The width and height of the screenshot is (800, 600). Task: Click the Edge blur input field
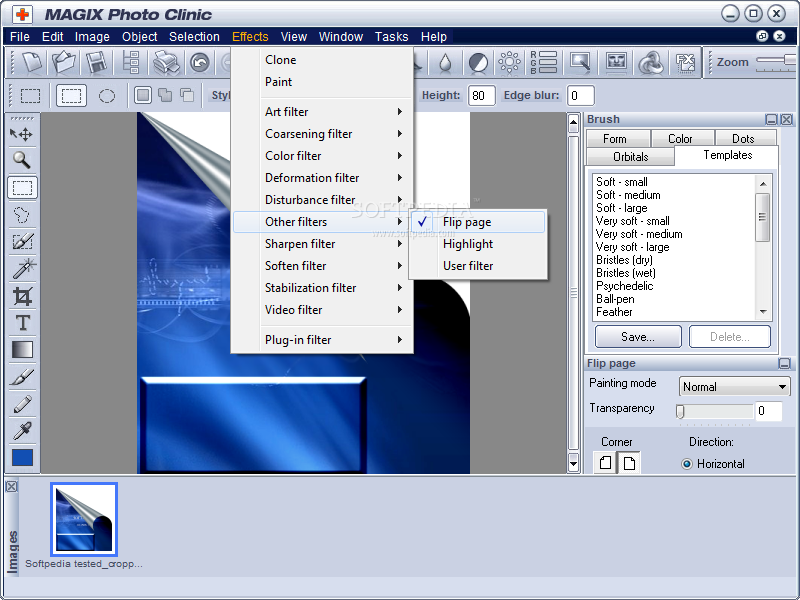pyautogui.click(x=580, y=95)
